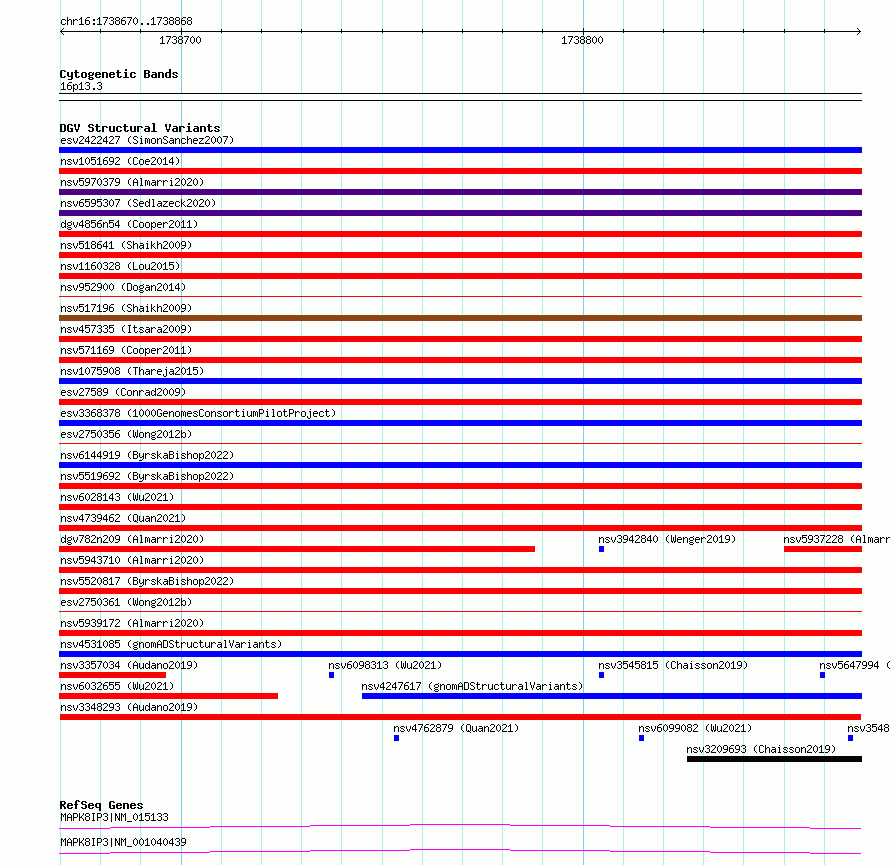Click the small blue marker under nsv3942840

(601, 549)
